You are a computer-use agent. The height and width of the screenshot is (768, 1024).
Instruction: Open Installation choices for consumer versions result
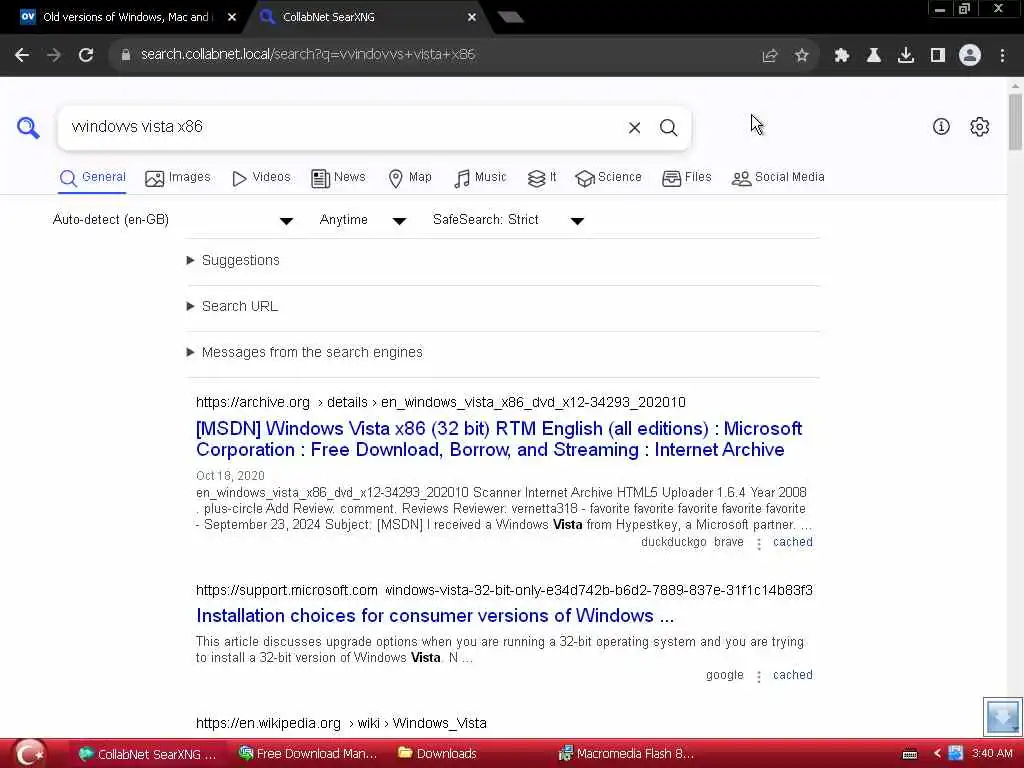pos(435,615)
